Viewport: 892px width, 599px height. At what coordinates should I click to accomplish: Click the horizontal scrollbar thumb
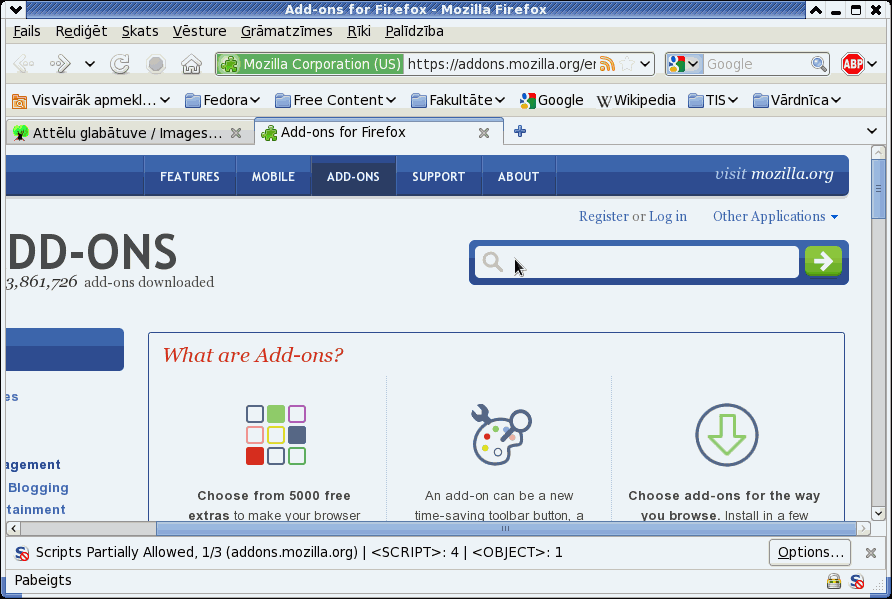tap(506, 528)
